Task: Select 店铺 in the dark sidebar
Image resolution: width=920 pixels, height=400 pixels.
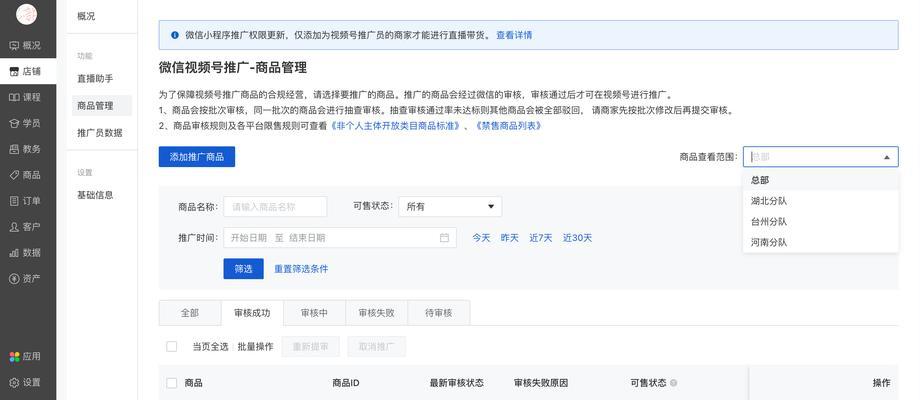Action: coord(28,72)
